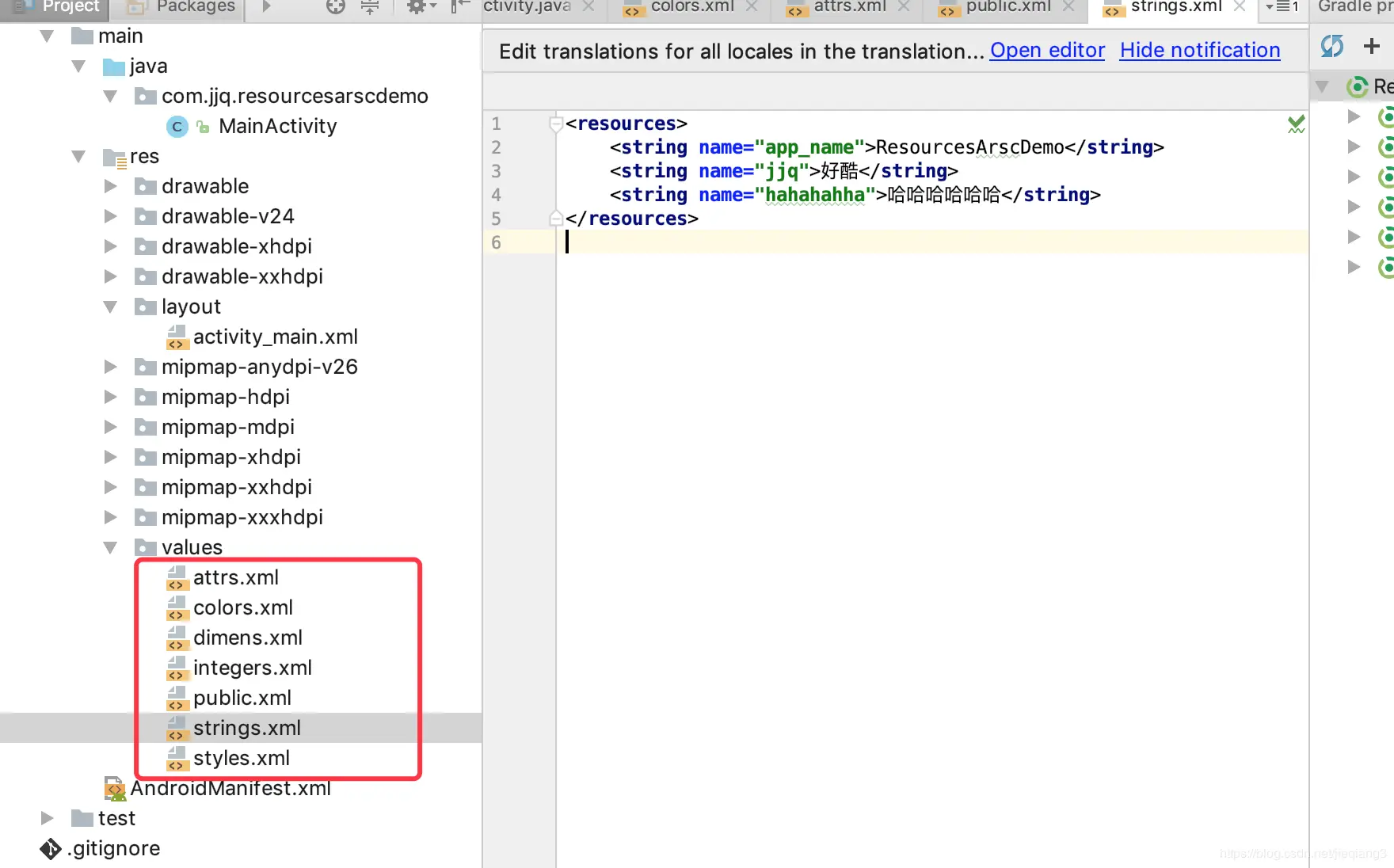Viewport: 1394px width, 868px height.
Task: Select colors.xml in the values folder
Action: 243,608
